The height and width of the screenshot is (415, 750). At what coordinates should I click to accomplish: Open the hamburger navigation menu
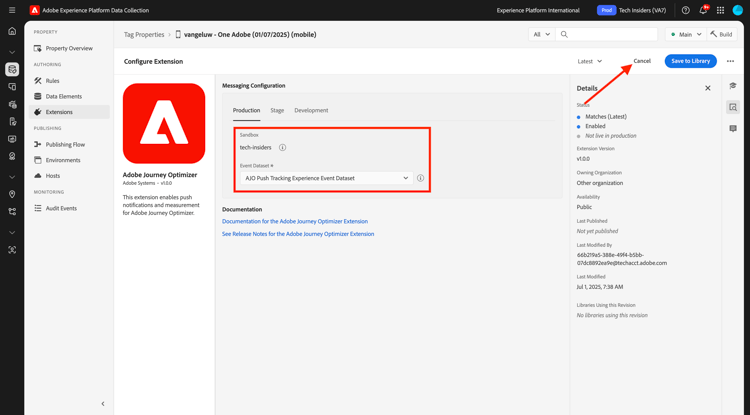[12, 10]
